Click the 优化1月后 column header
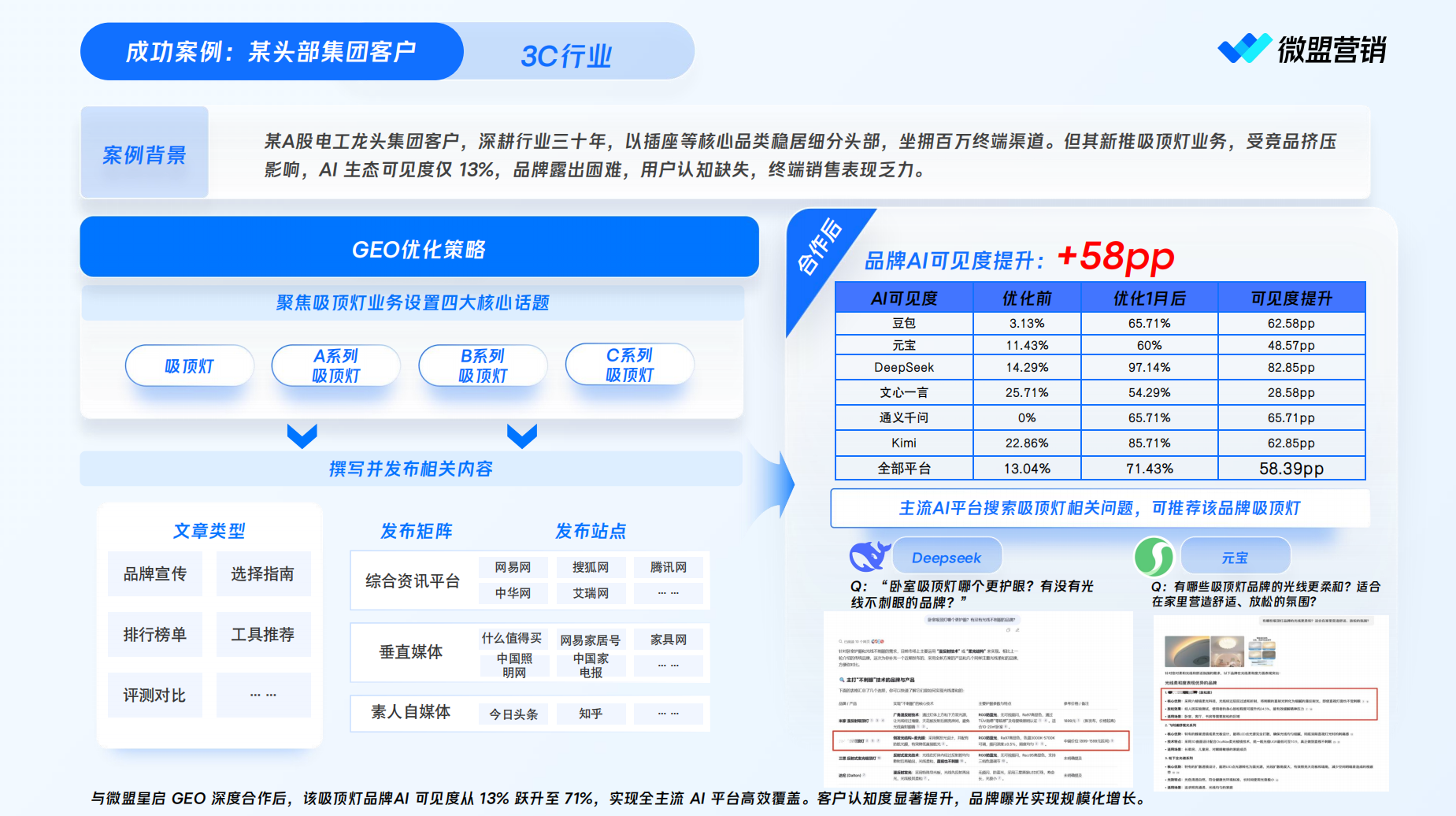 pyautogui.click(x=1149, y=299)
